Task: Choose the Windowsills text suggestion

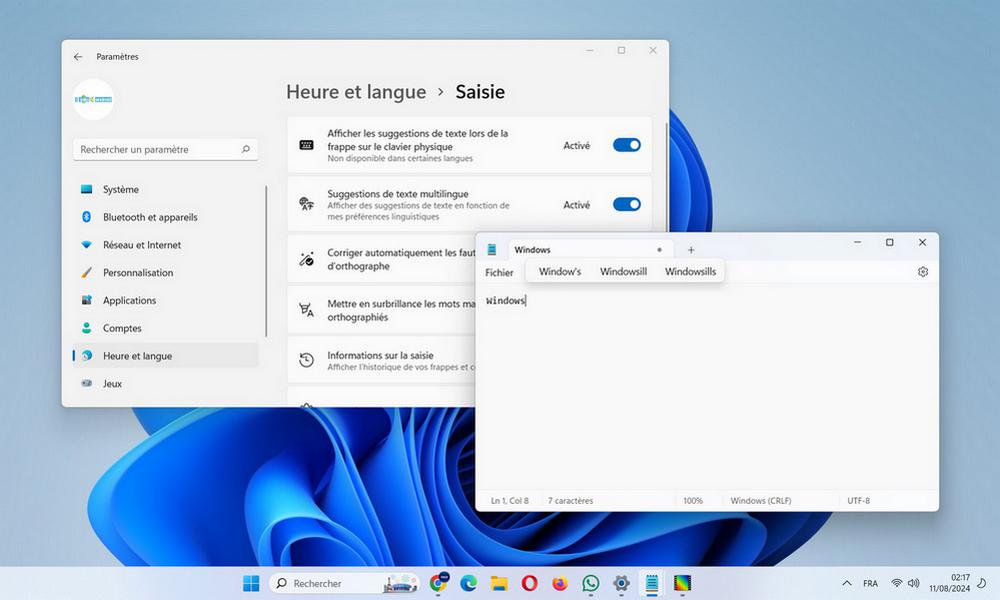Action: tap(690, 272)
